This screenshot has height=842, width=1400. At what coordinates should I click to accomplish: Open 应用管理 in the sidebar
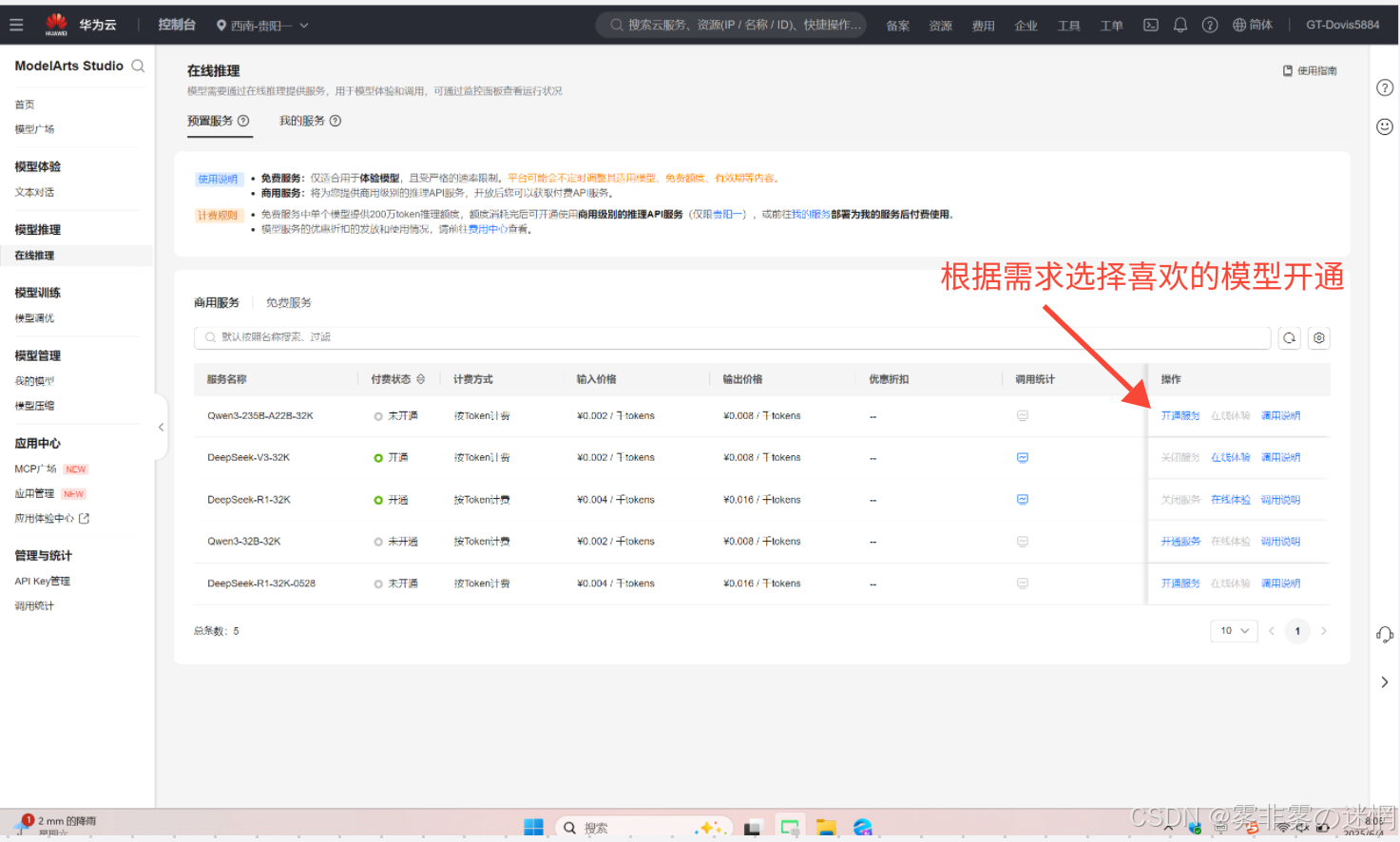(34, 494)
